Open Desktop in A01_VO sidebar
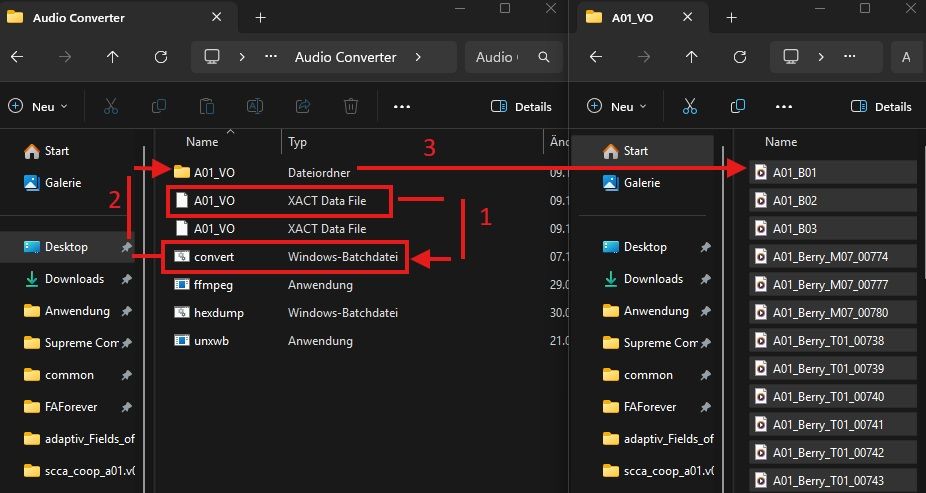Screen dimensions: 926x493 635,247
